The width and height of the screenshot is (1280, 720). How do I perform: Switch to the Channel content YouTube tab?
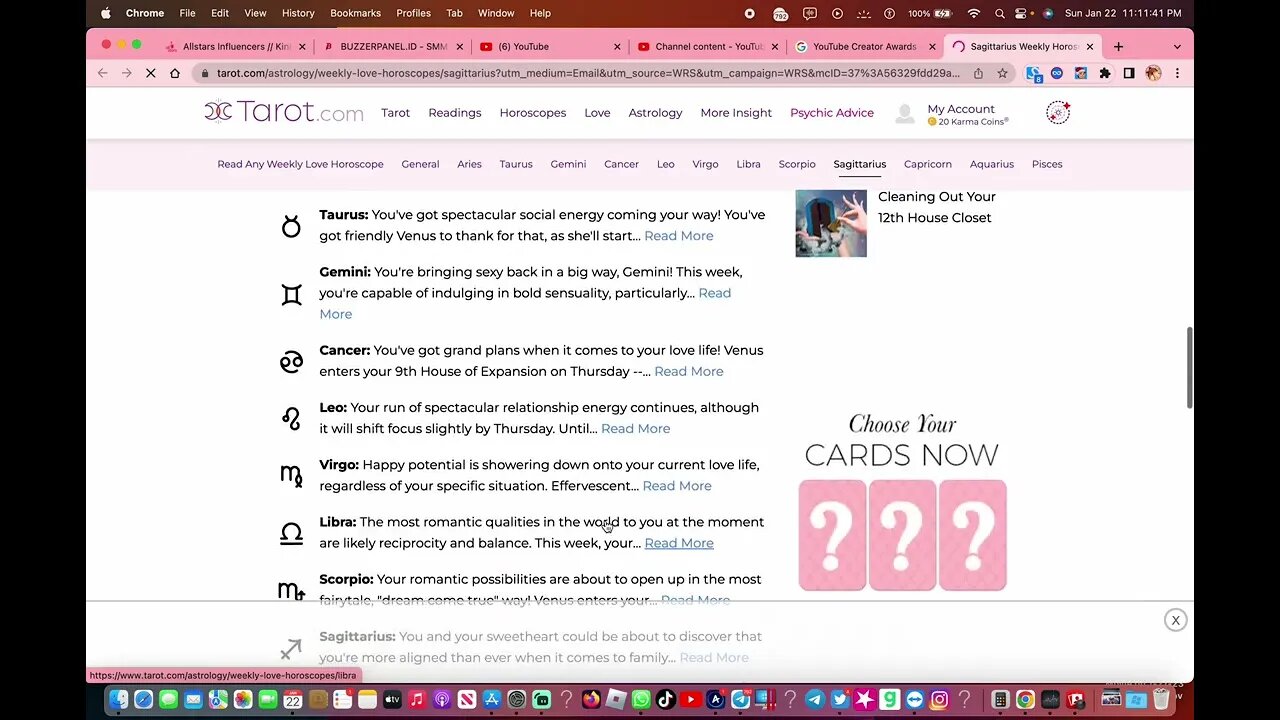[x=704, y=46]
